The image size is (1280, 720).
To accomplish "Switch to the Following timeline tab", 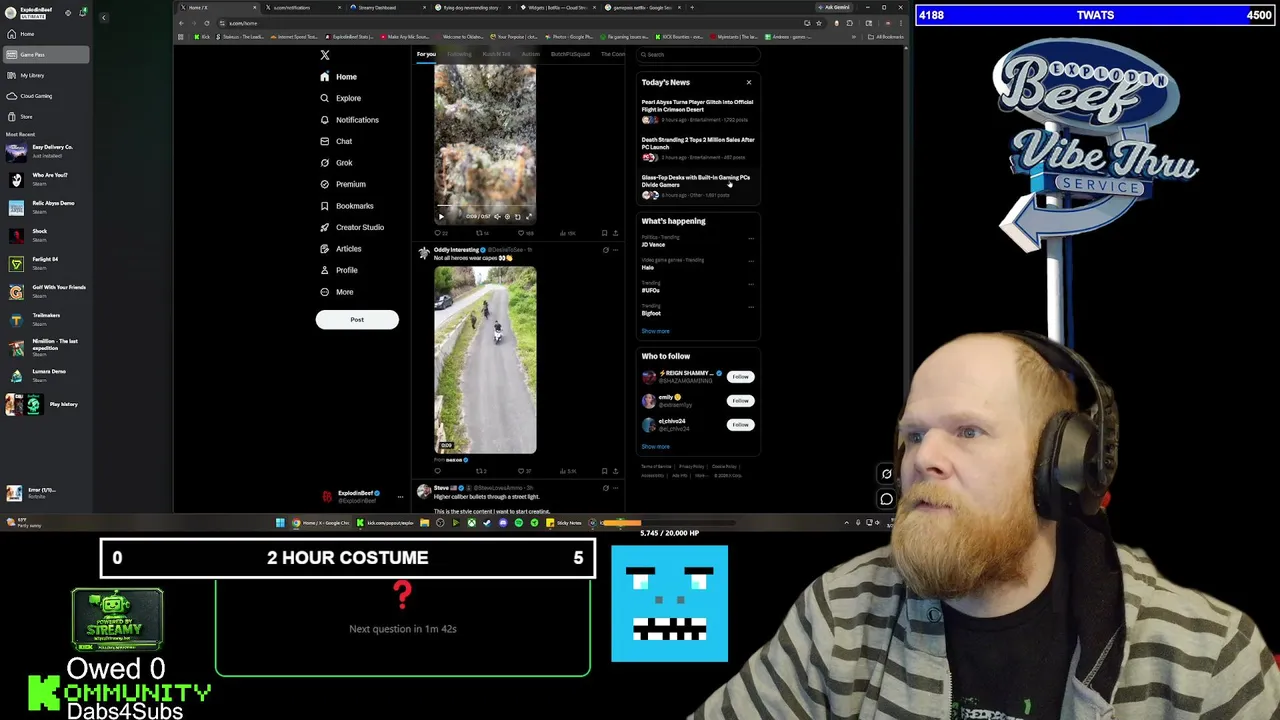I will pyautogui.click(x=459, y=54).
